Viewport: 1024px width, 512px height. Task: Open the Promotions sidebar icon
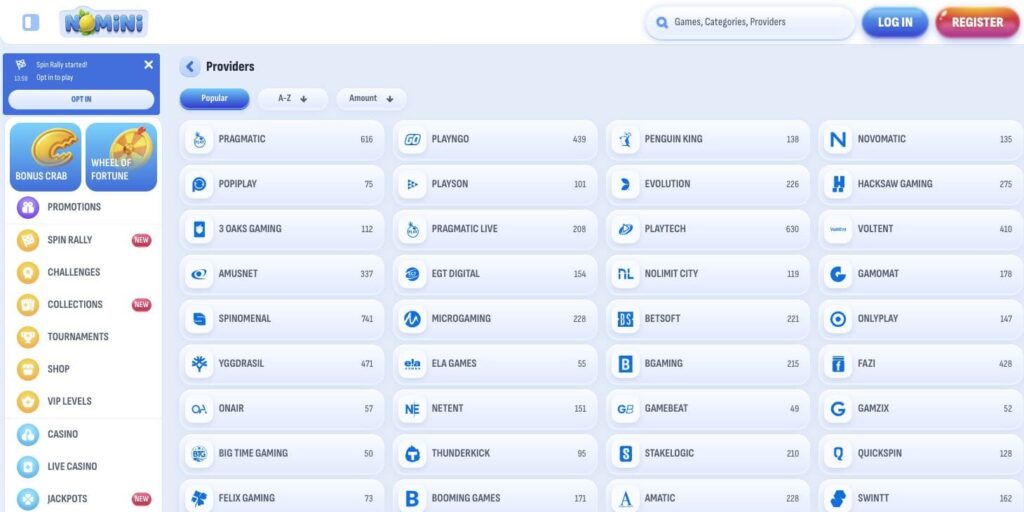pyautogui.click(x=28, y=207)
